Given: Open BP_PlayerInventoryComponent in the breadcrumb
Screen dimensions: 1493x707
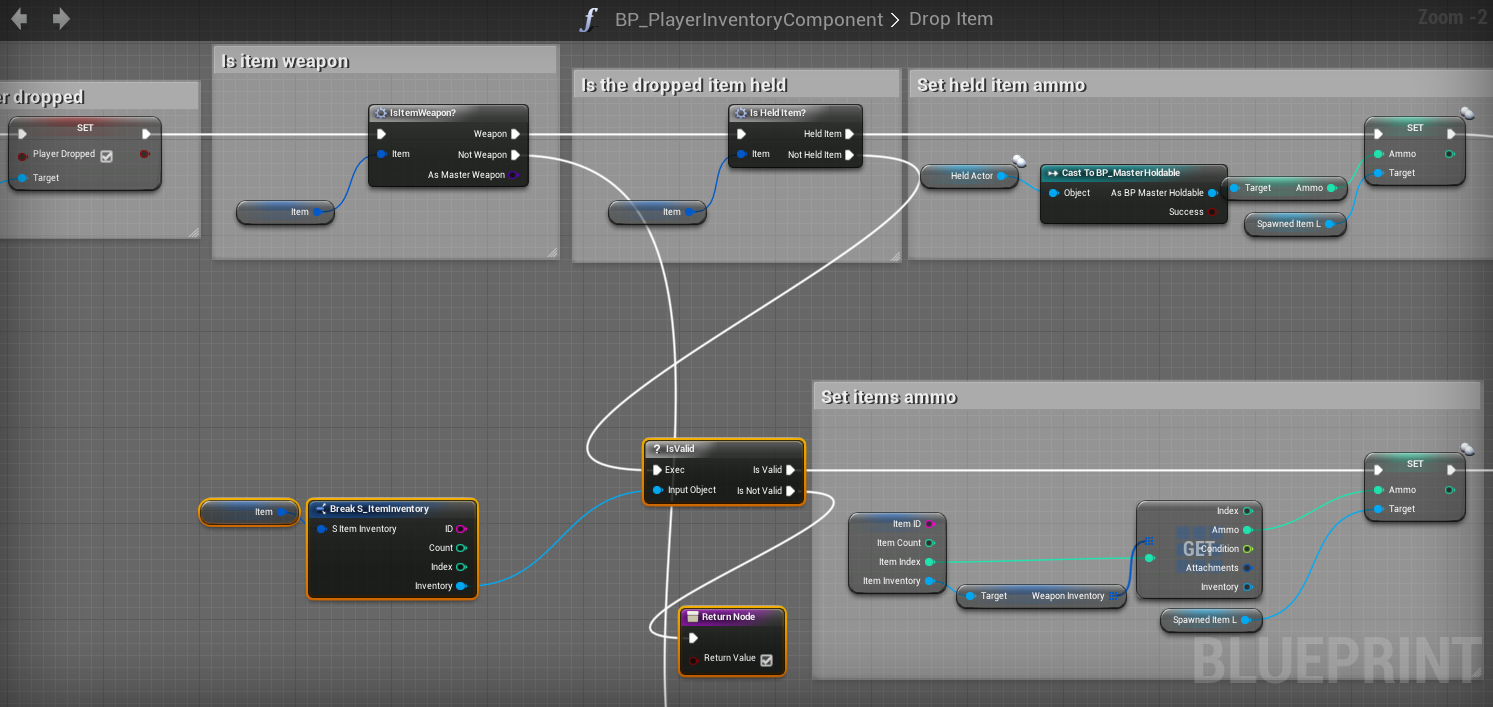Looking at the screenshot, I should pos(748,20).
